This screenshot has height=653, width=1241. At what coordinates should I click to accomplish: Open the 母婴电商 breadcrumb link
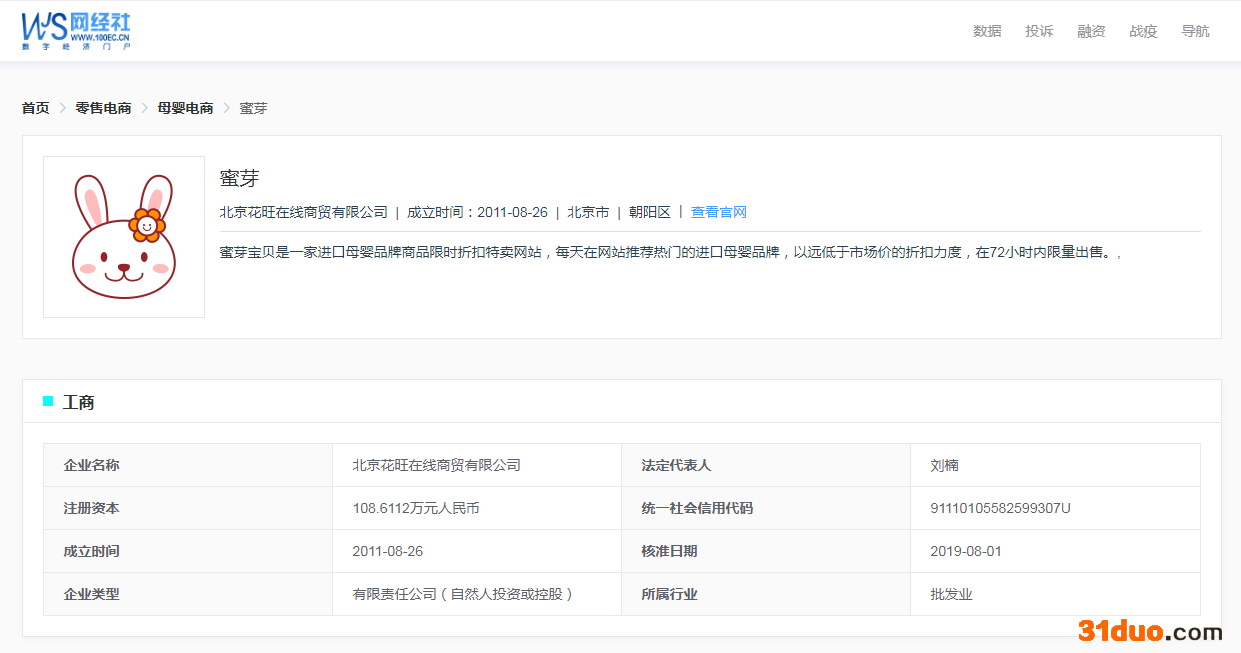click(x=185, y=108)
